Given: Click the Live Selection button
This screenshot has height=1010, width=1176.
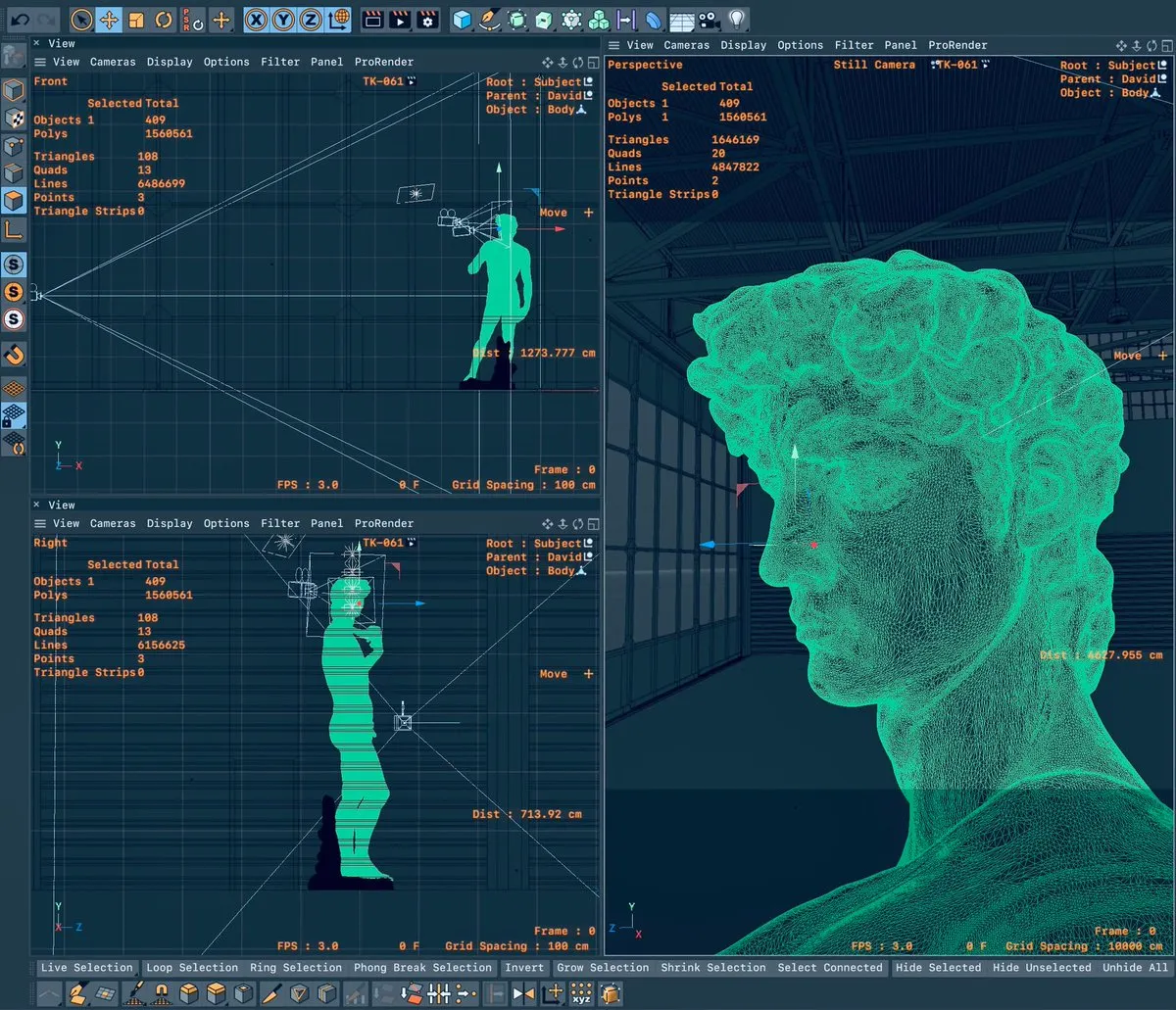Looking at the screenshot, I should [86, 968].
